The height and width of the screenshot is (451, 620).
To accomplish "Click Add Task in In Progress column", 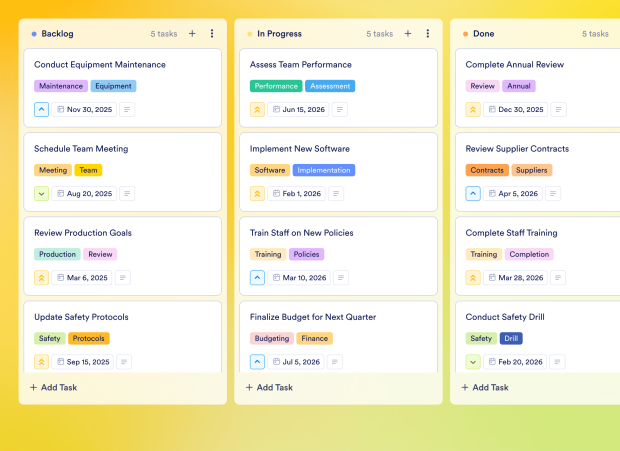I will tap(269, 387).
